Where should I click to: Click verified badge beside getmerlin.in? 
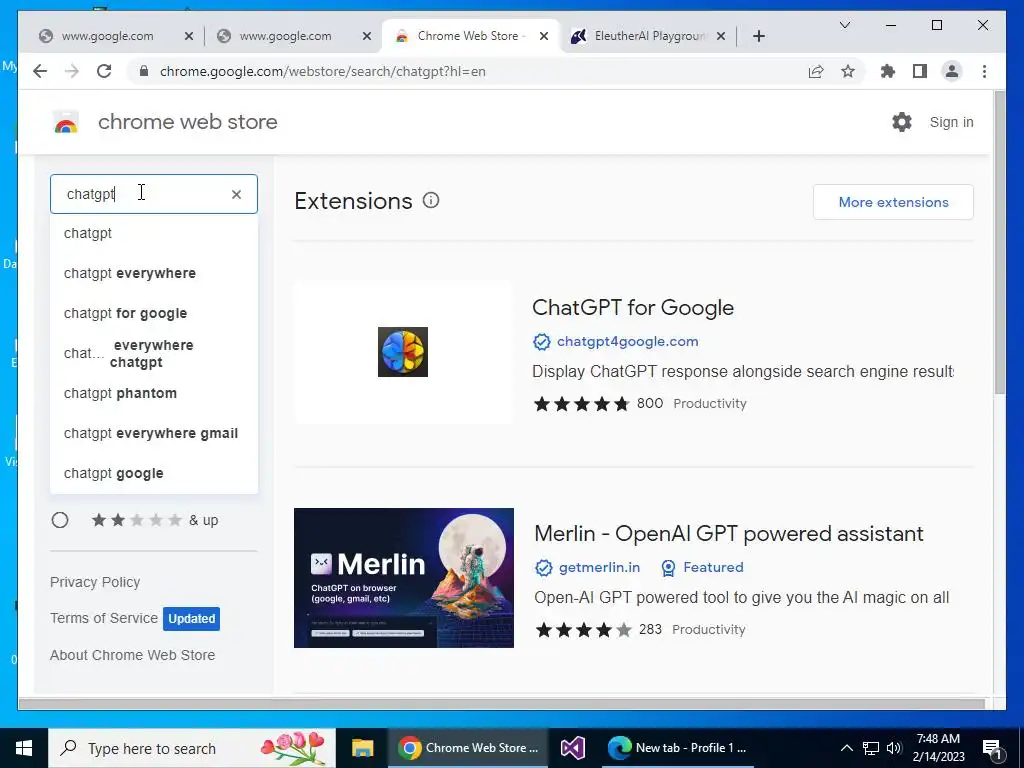543,568
